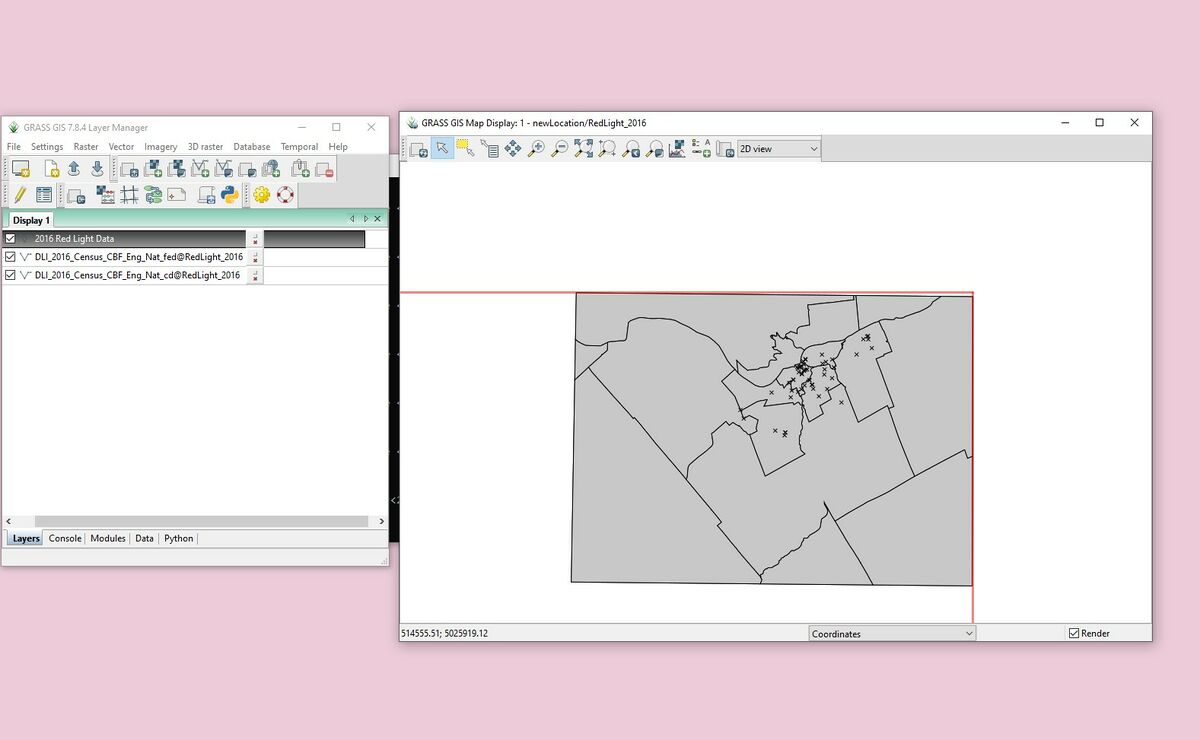The height and width of the screenshot is (740, 1200).
Task: Click the Edit vector pencil icon
Action: point(19,195)
